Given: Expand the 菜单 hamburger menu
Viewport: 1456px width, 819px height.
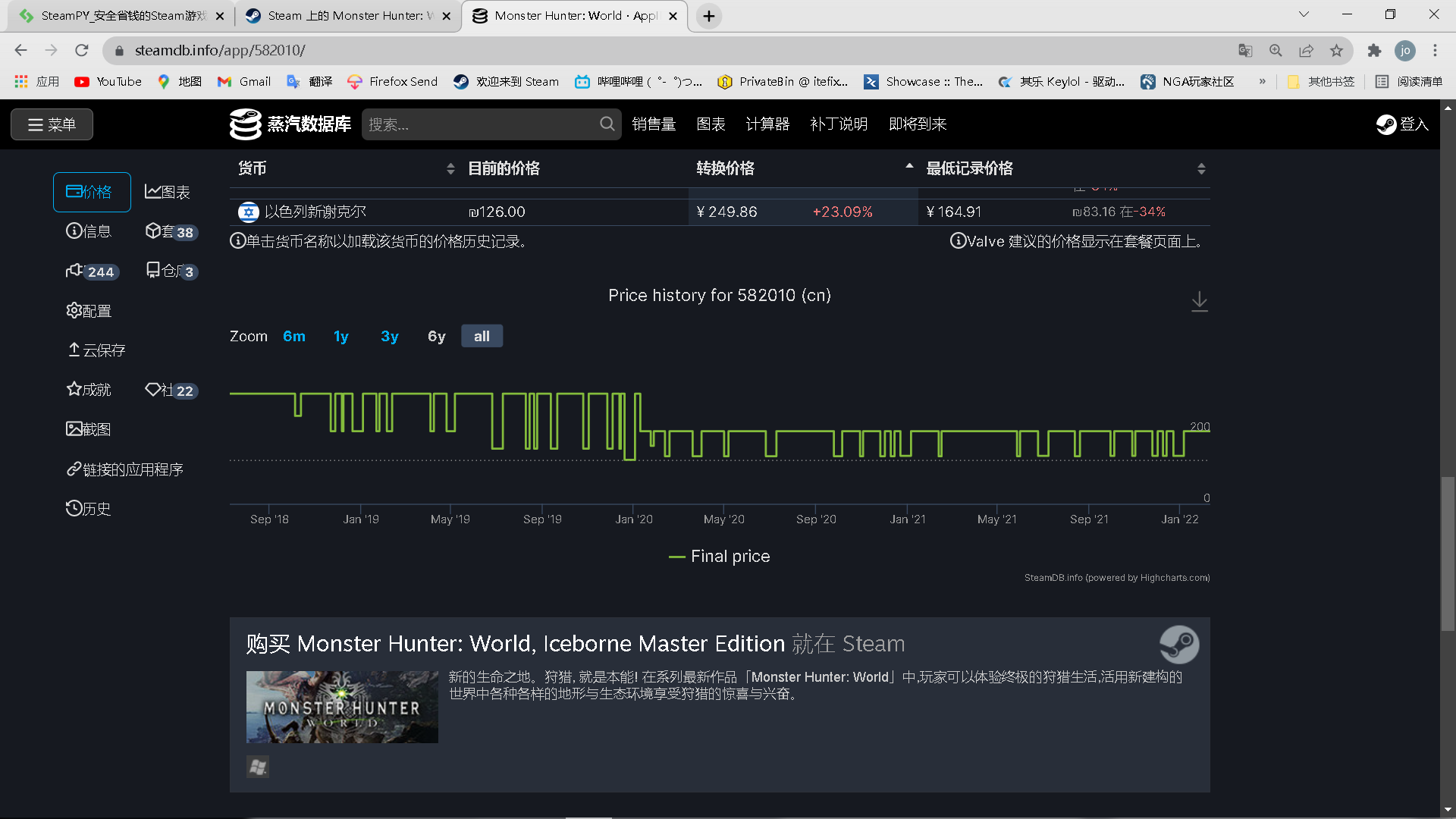Looking at the screenshot, I should 52,124.
